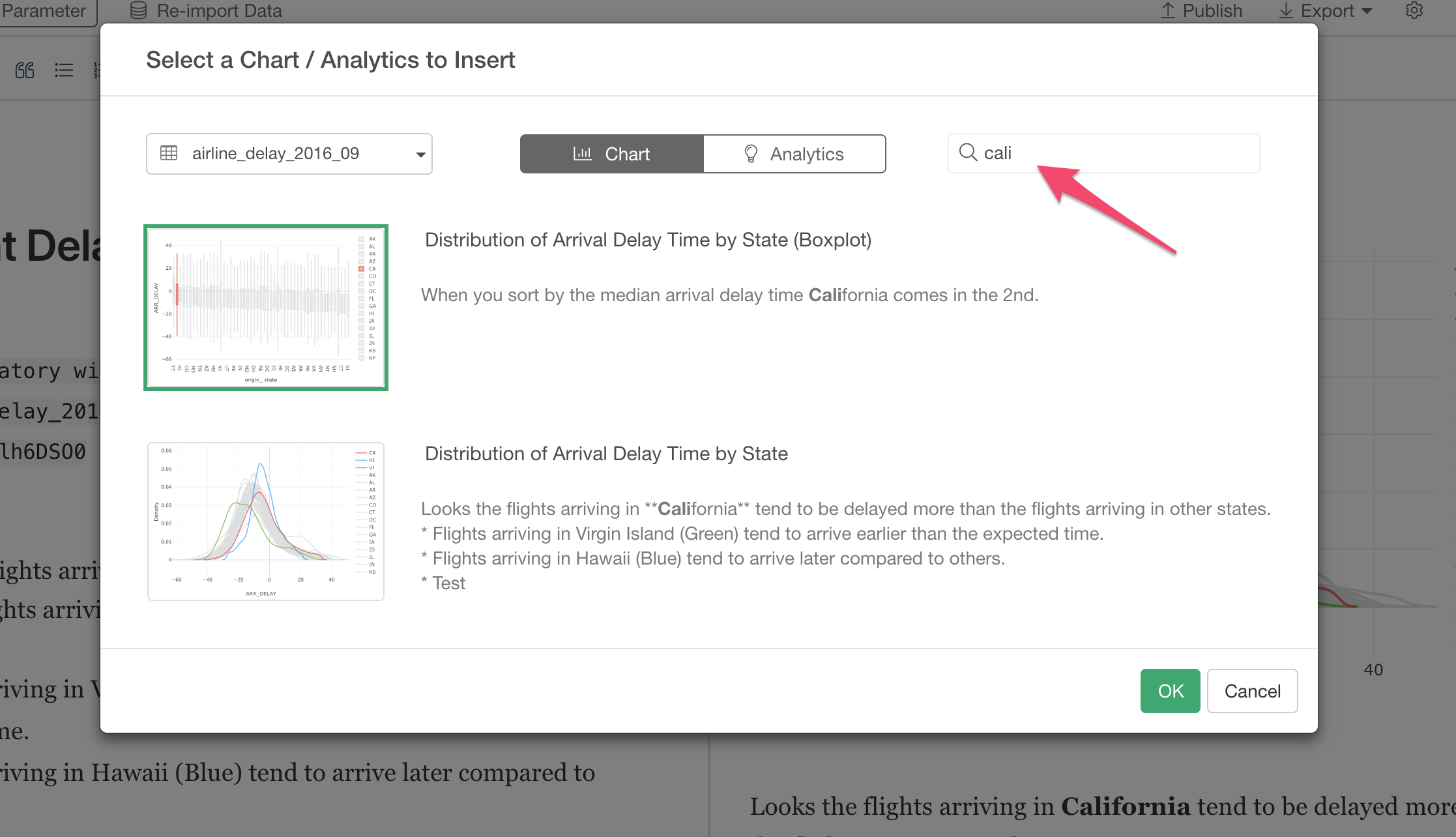The width and height of the screenshot is (1456, 837).
Task: Expand the Export dropdown menu
Action: (1326, 11)
